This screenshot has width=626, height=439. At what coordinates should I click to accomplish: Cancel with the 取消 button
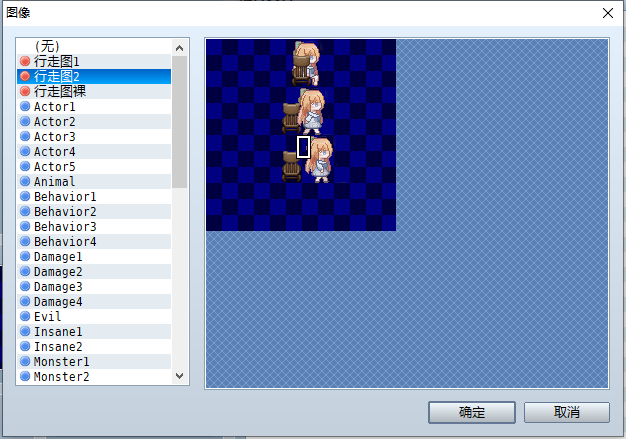[567, 412]
